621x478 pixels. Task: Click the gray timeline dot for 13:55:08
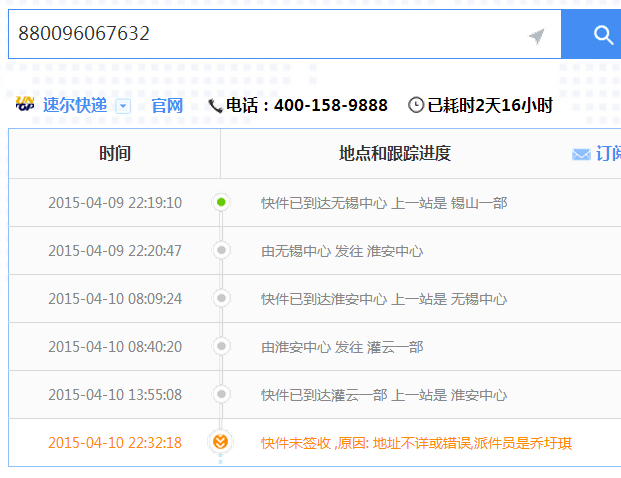coord(221,394)
